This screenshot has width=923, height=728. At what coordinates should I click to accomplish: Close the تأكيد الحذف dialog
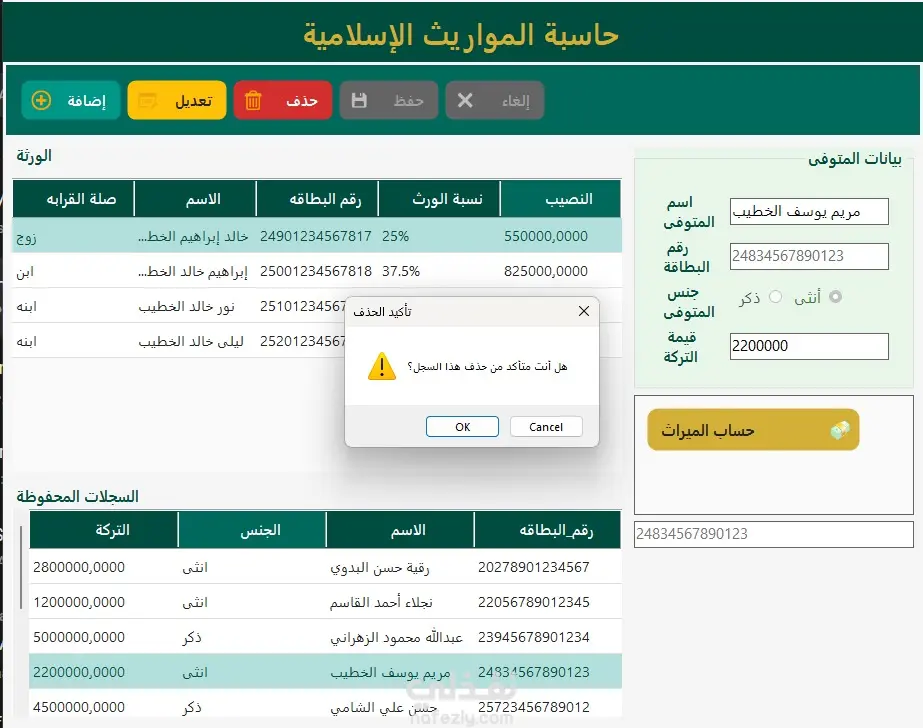[583, 311]
